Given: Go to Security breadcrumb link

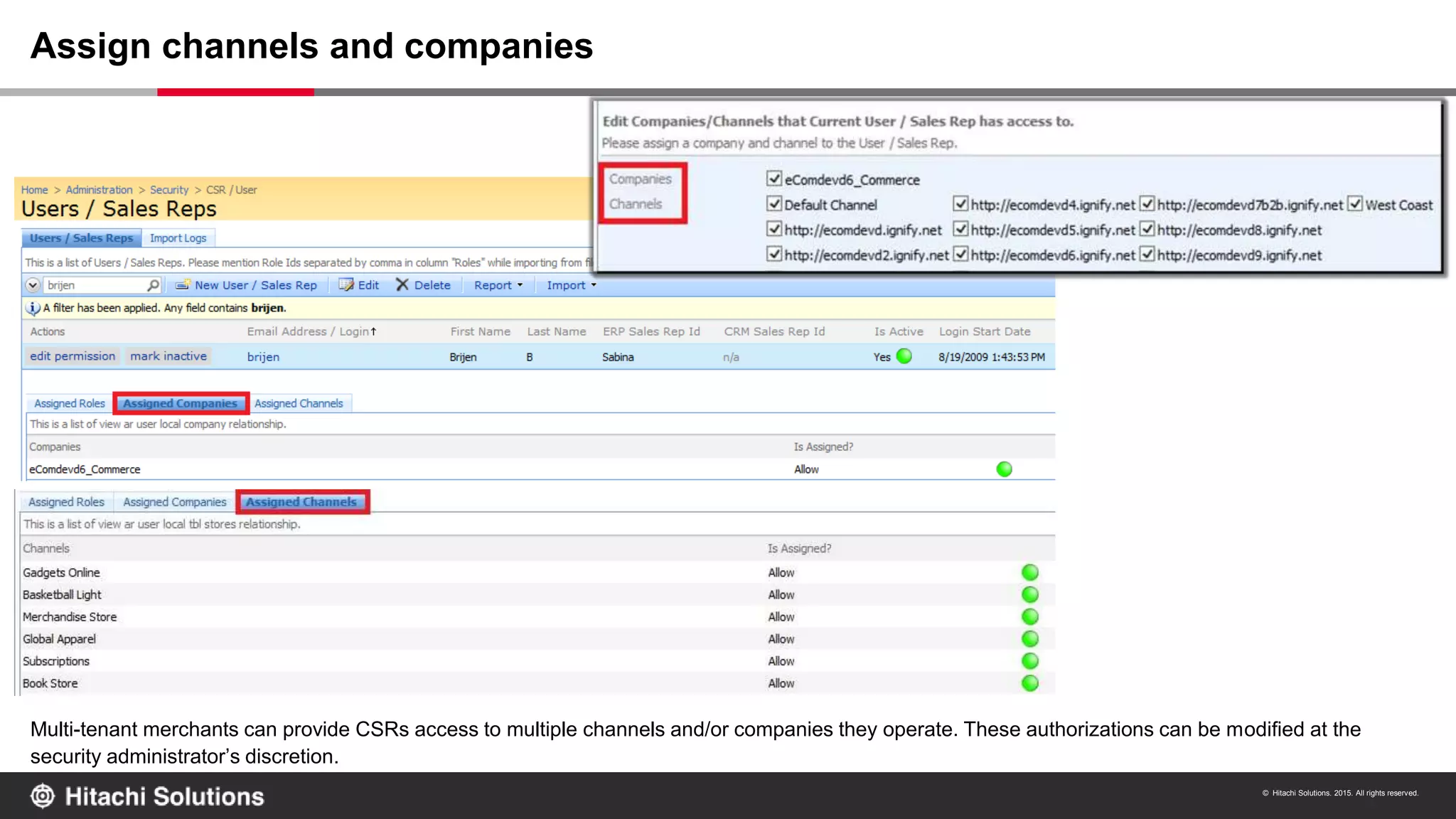Looking at the screenshot, I should [x=169, y=190].
